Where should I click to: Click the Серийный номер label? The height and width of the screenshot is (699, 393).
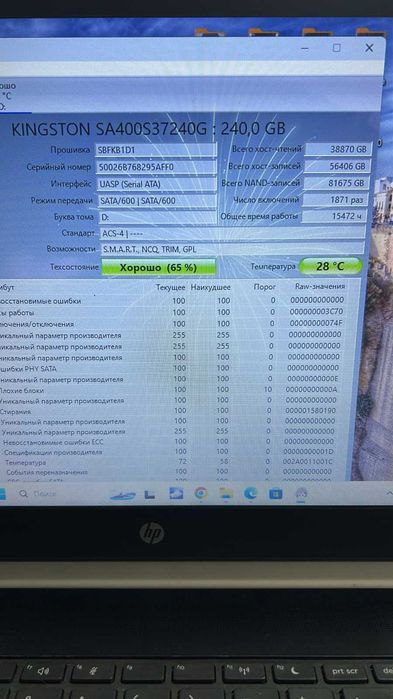tap(60, 167)
